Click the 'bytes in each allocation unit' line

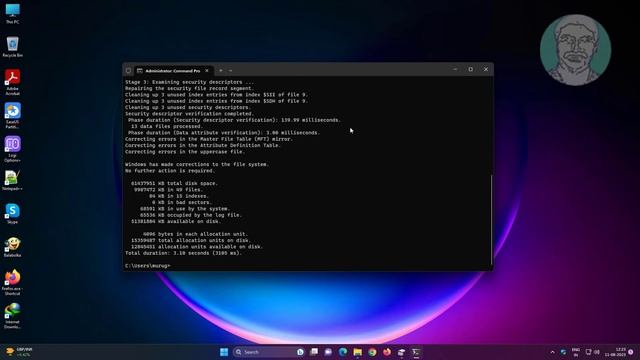pos(196,234)
